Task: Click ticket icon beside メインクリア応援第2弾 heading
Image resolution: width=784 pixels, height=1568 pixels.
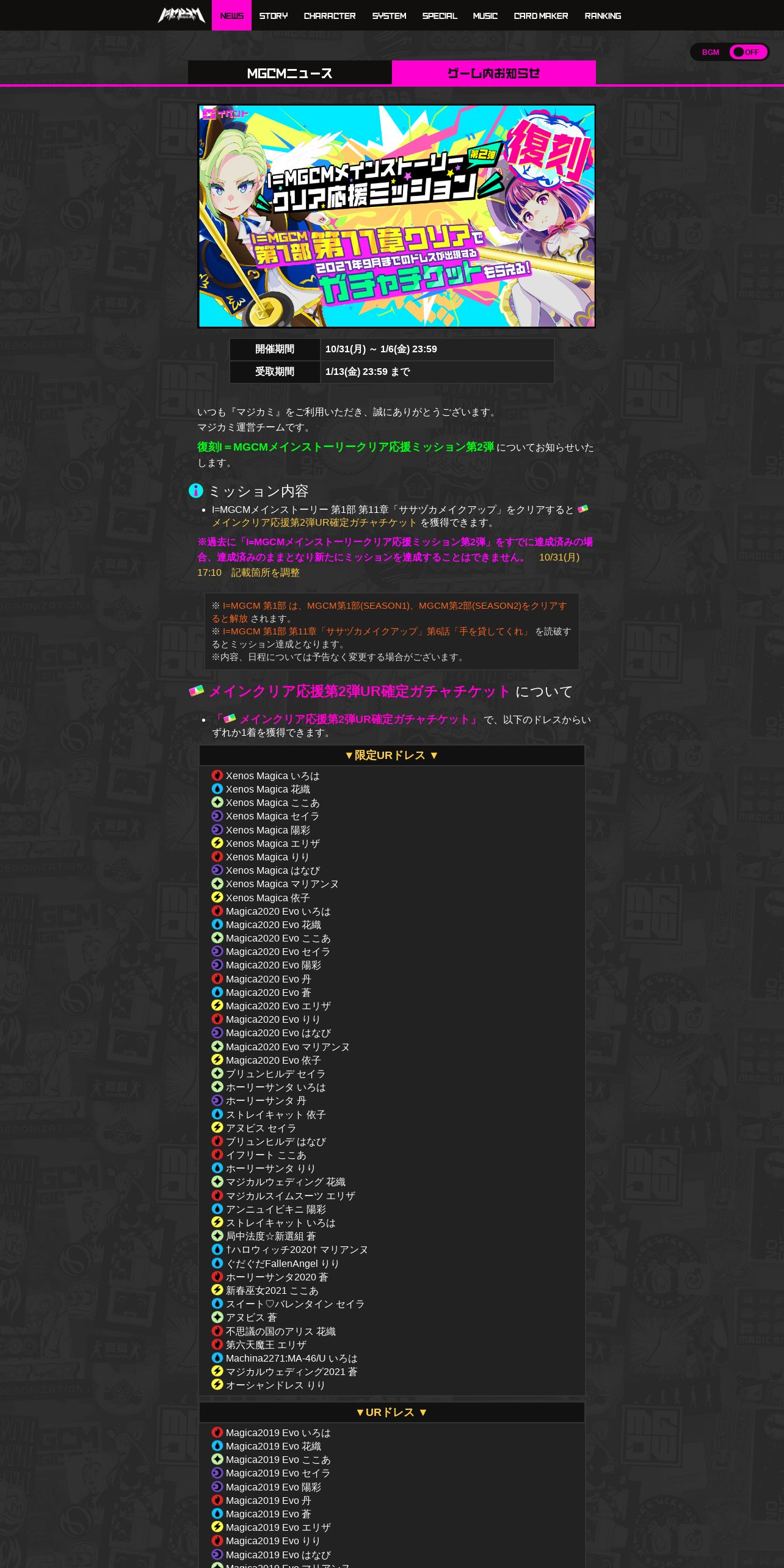Action: coord(196,691)
